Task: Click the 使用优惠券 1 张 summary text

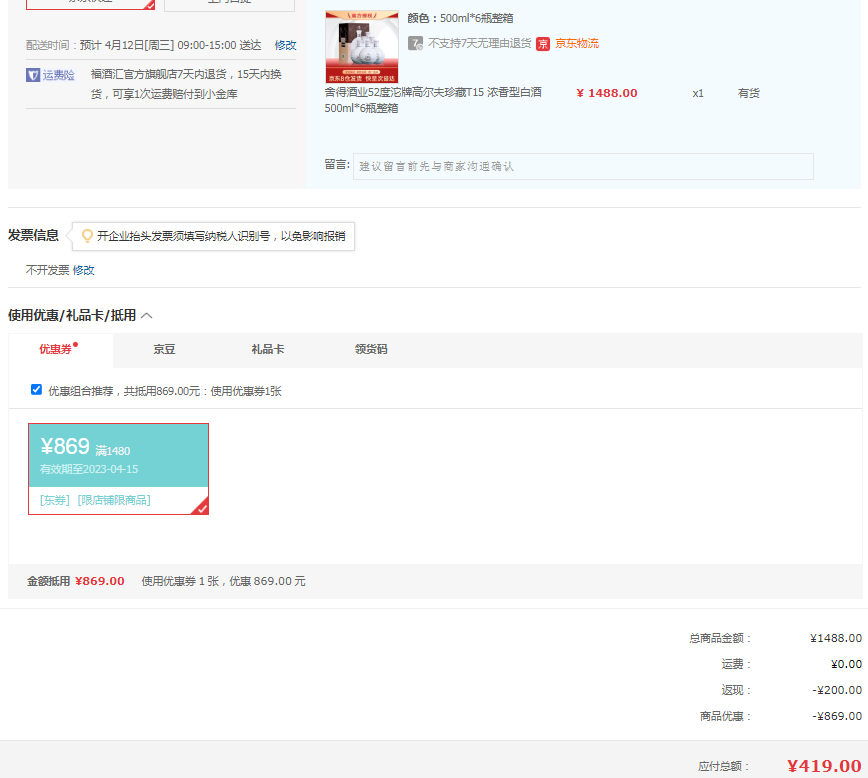Action: (x=224, y=581)
